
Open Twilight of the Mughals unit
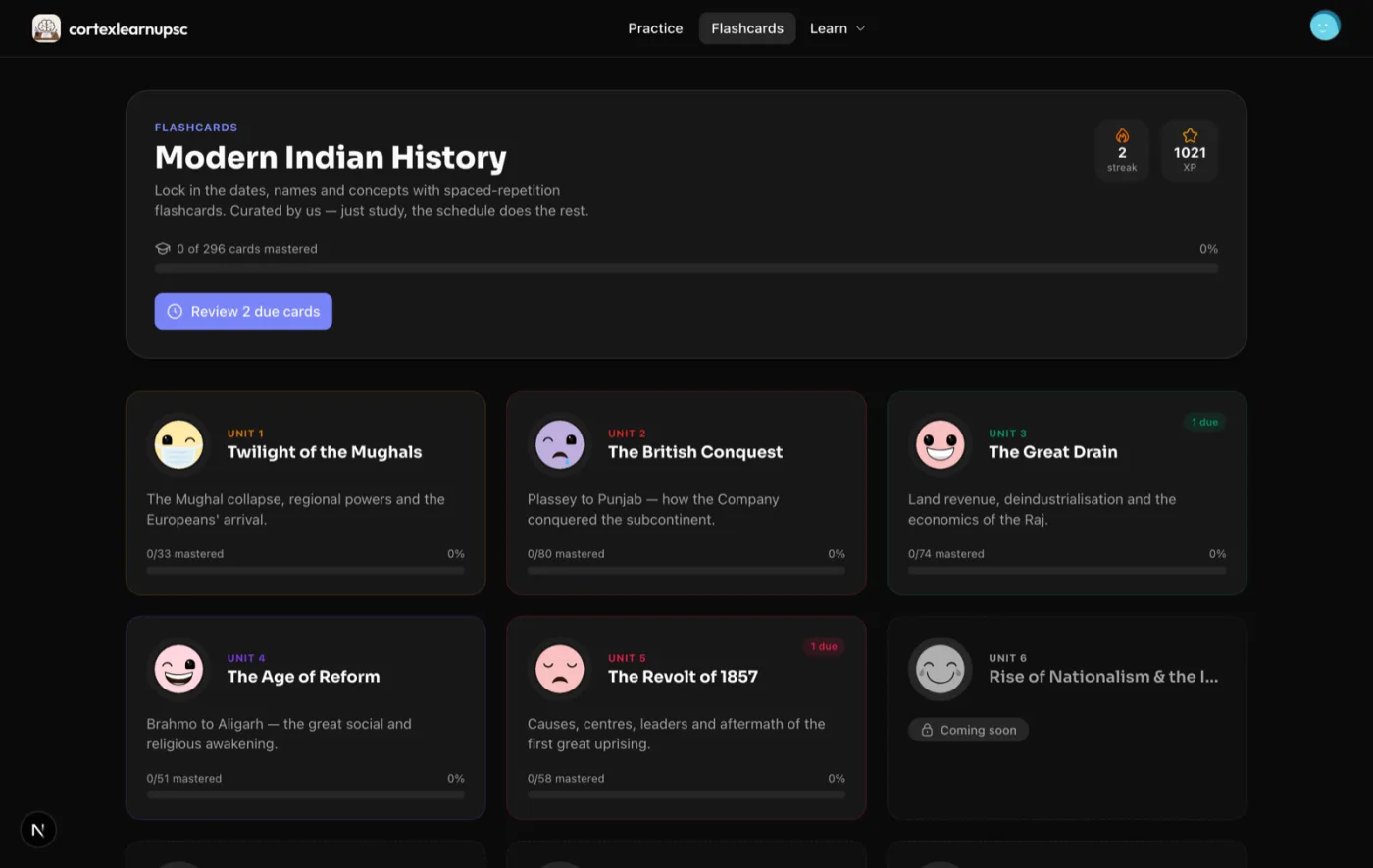(x=306, y=493)
